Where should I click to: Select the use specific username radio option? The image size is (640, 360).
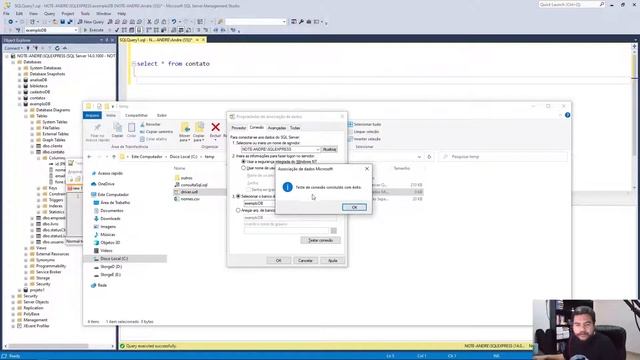tap(243, 168)
